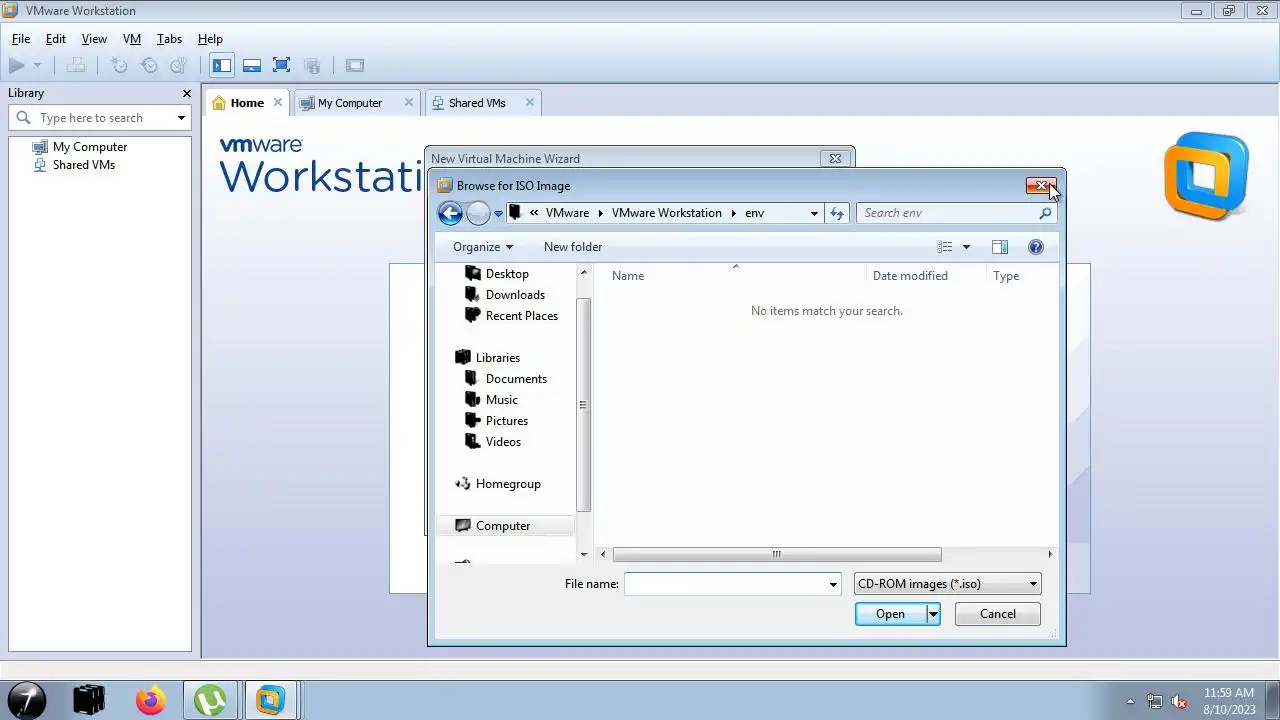Open the File menu
The width and height of the screenshot is (1280, 720).
pos(21,39)
